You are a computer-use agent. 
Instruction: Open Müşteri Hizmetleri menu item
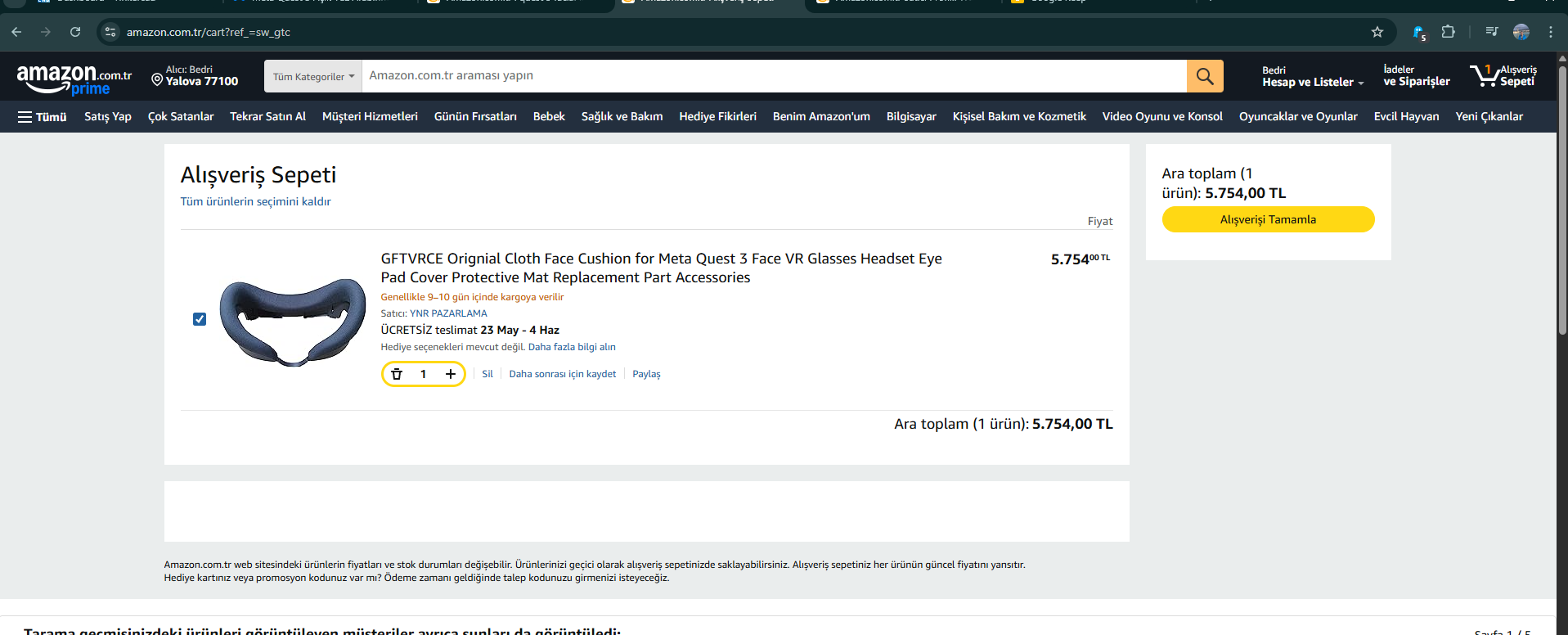coord(370,117)
